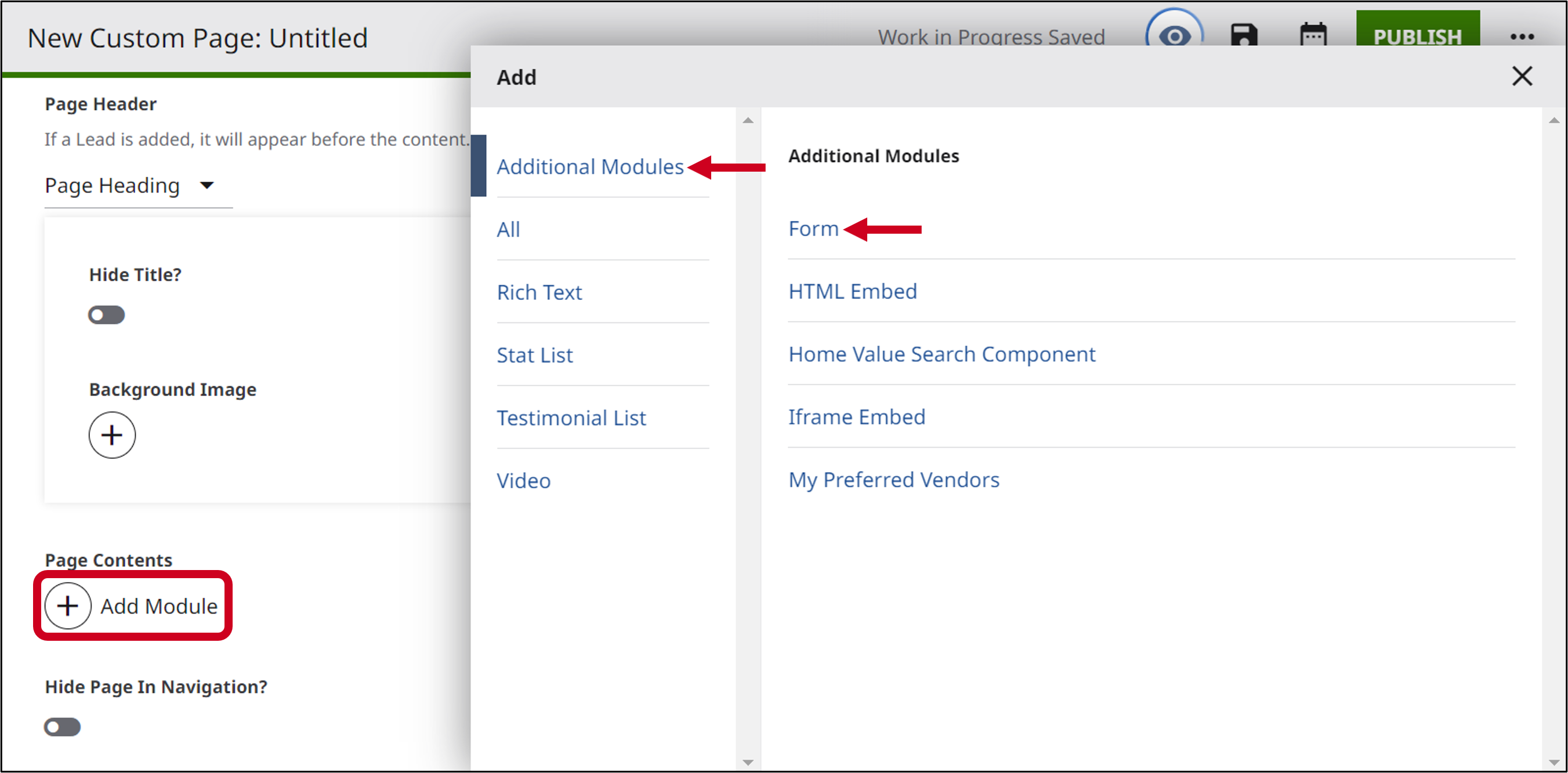The image size is (1568, 773).
Task: Click the floppy disk save icon
Action: click(1244, 35)
